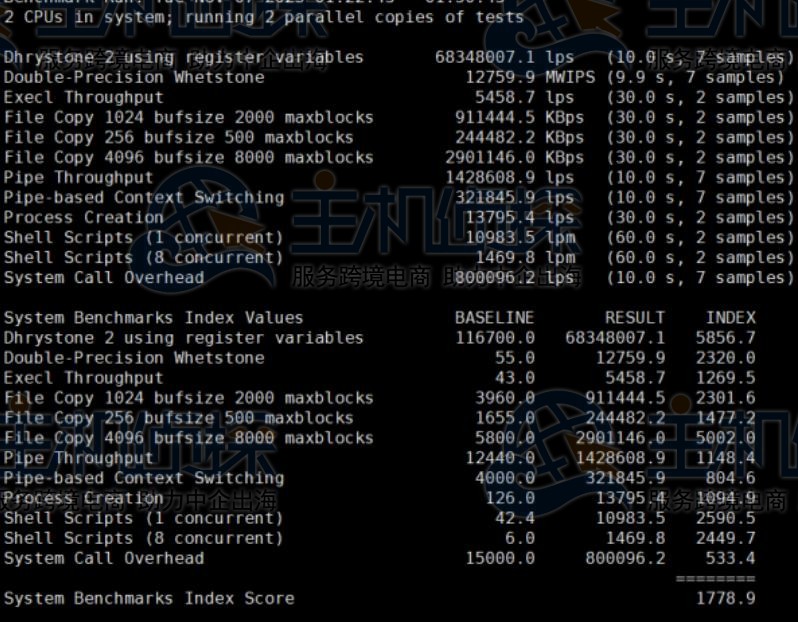Click baseline value '6.0'
The height and width of the screenshot is (622, 798).
(520, 538)
